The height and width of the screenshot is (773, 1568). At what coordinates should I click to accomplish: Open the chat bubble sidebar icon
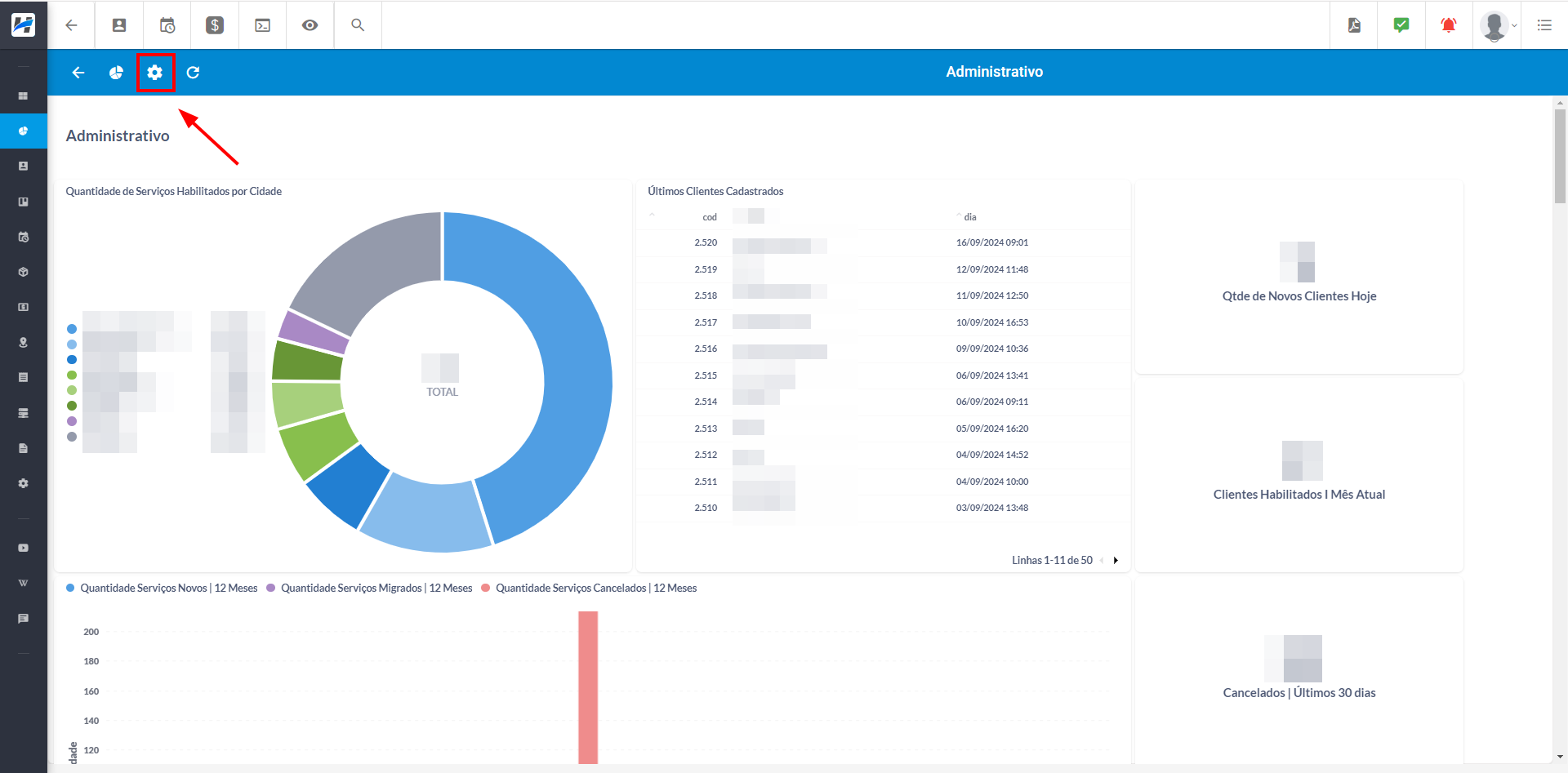[24, 619]
